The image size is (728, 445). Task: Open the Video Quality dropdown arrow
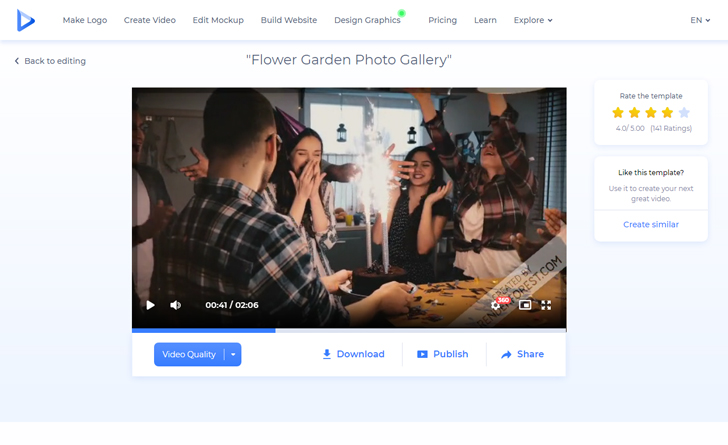[233, 354]
